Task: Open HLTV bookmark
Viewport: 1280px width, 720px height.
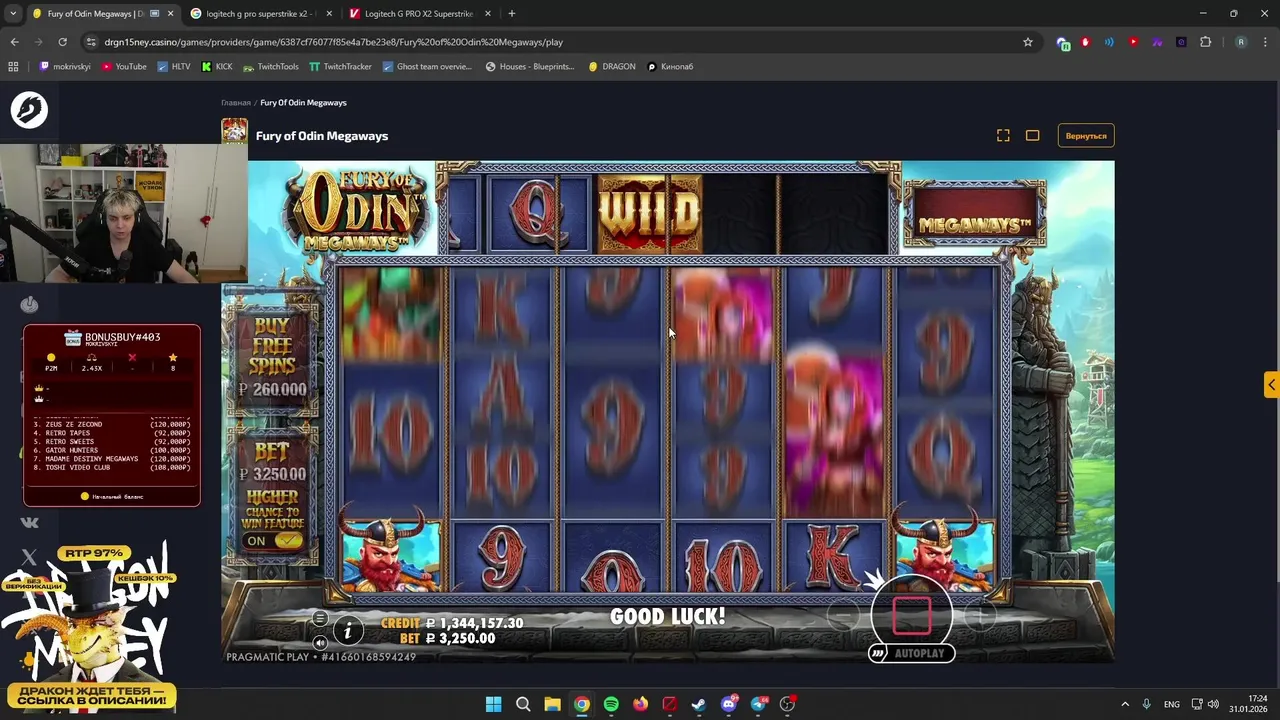Action: click(174, 67)
